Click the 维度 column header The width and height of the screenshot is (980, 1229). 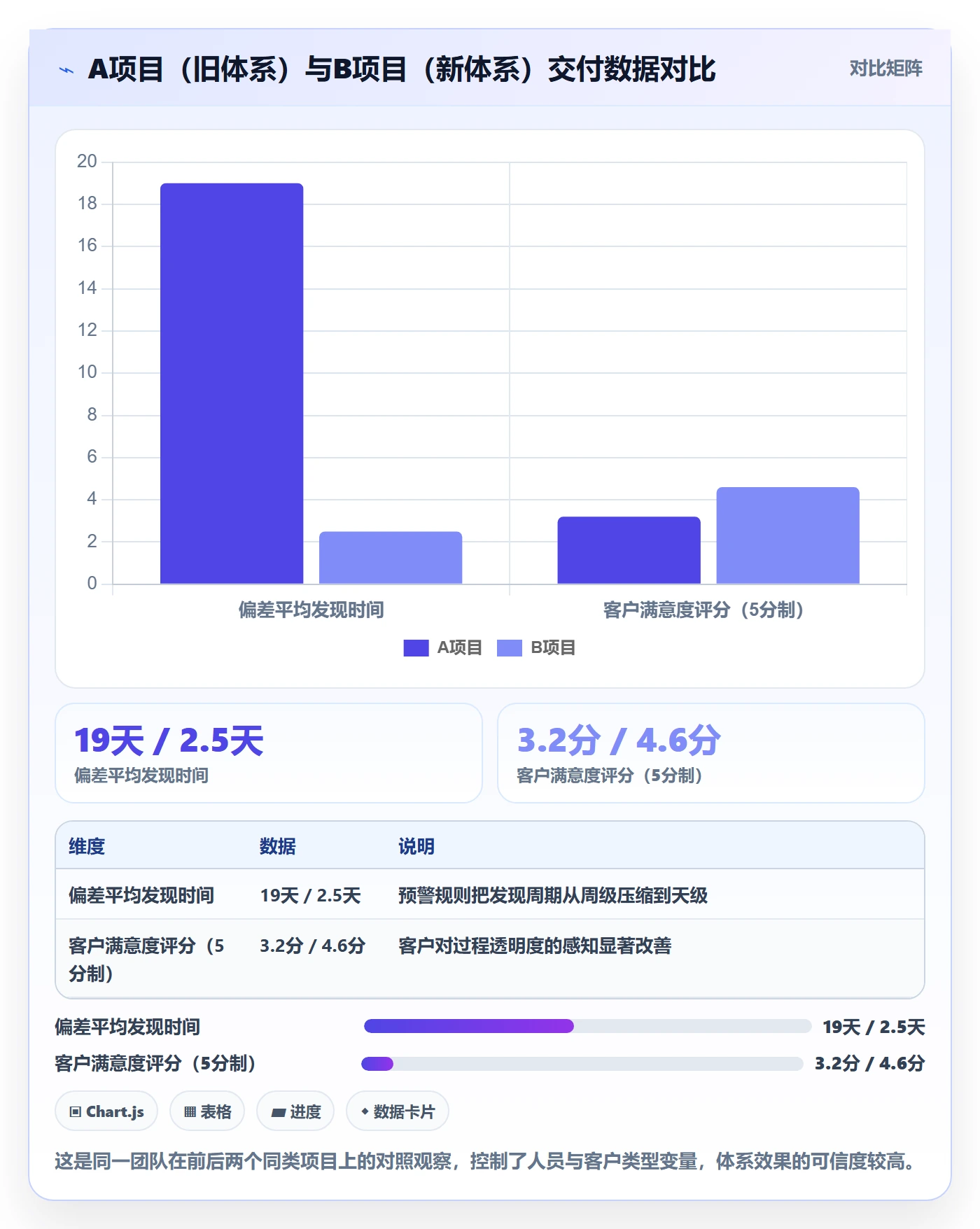87,846
